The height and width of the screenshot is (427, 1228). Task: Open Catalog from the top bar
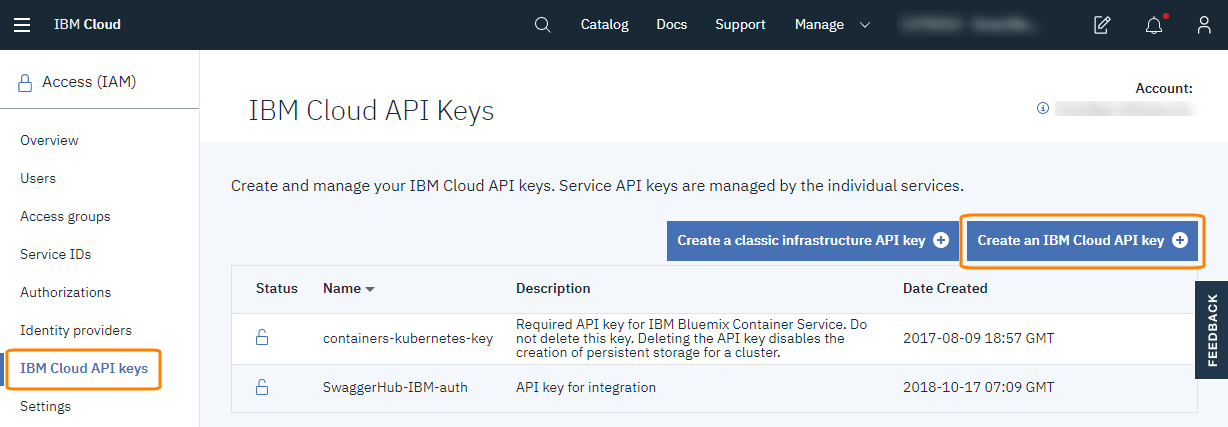pyautogui.click(x=604, y=25)
